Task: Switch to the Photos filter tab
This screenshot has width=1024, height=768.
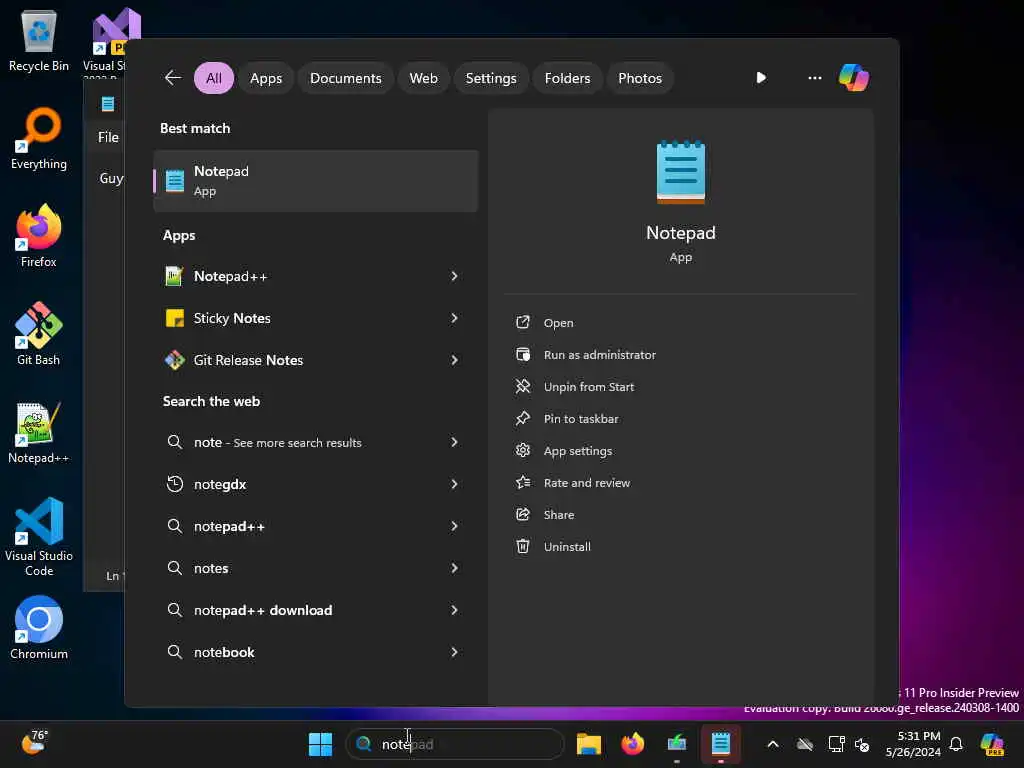Action: tap(639, 78)
